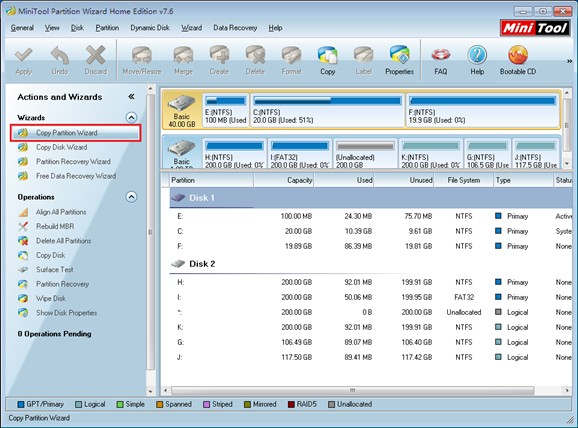This screenshot has width=578, height=428.
Task: Click the Copy toolbar icon
Action: pyautogui.click(x=327, y=60)
